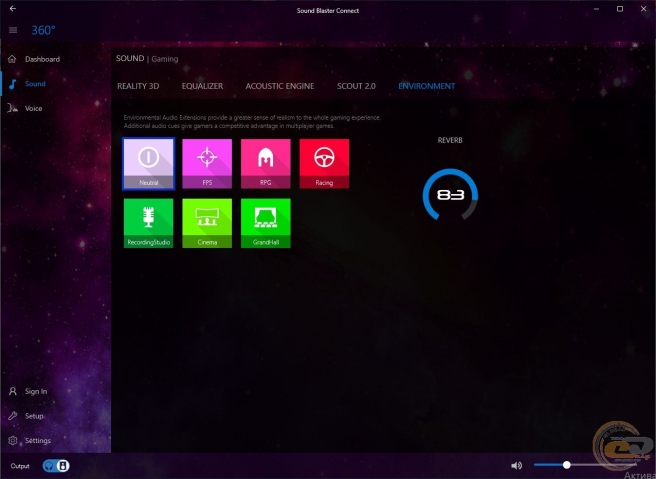656x479 pixels.
Task: Close the Sound Blaster Connect window
Action: 643,8
